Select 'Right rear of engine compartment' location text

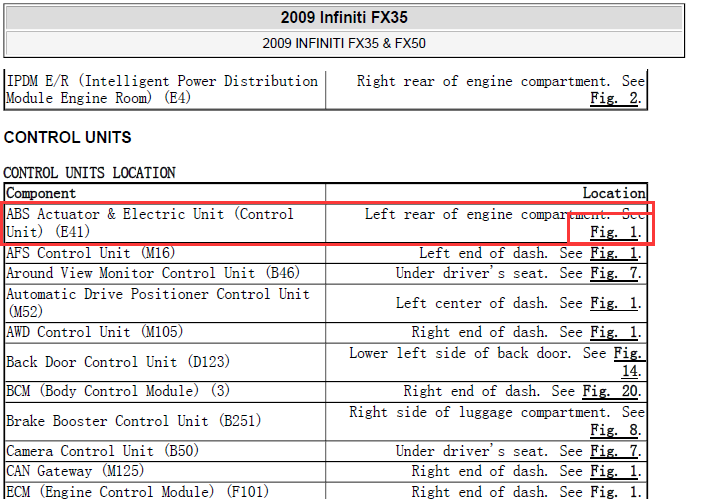pos(483,81)
